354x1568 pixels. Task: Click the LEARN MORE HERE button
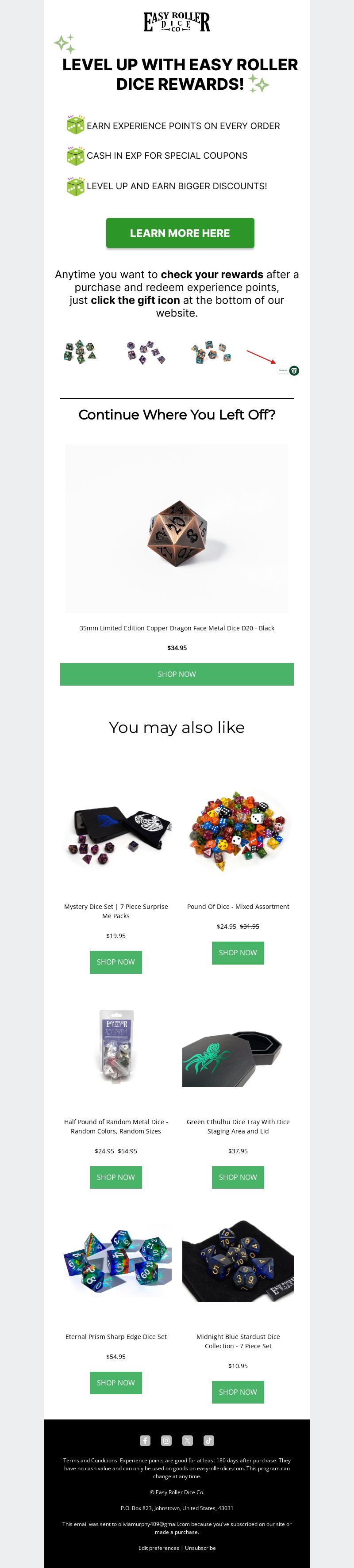pos(180,233)
